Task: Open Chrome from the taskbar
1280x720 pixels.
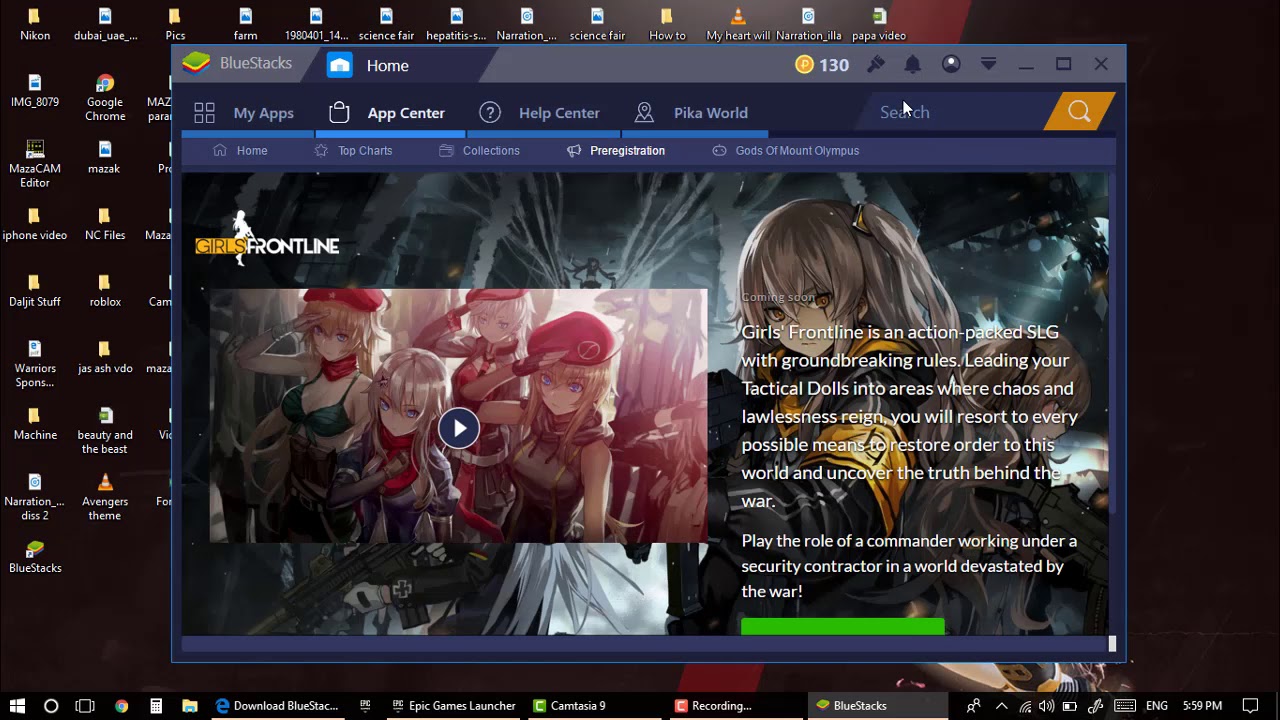Action: coord(121,705)
